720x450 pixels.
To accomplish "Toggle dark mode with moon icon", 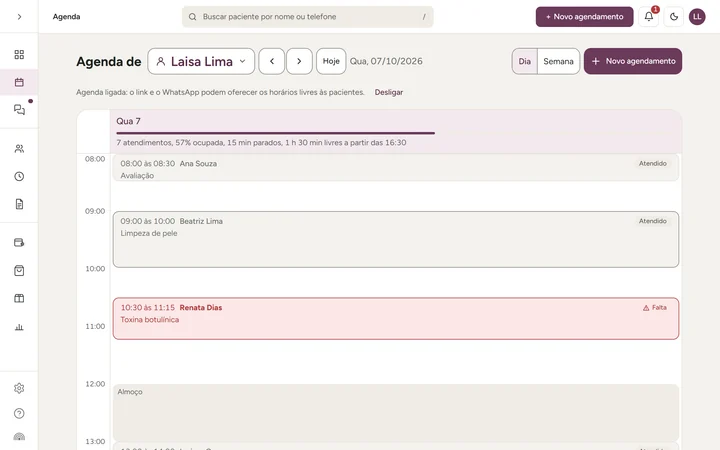I will 674,17.
